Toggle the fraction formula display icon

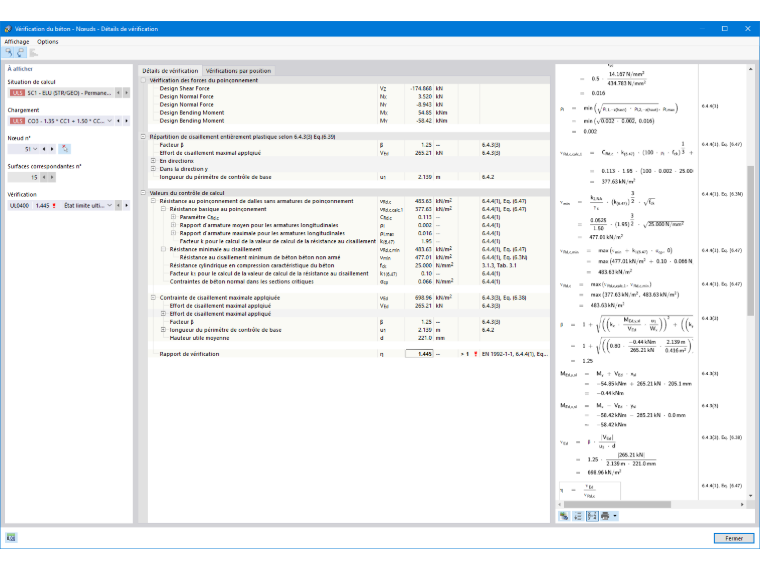click(592, 516)
